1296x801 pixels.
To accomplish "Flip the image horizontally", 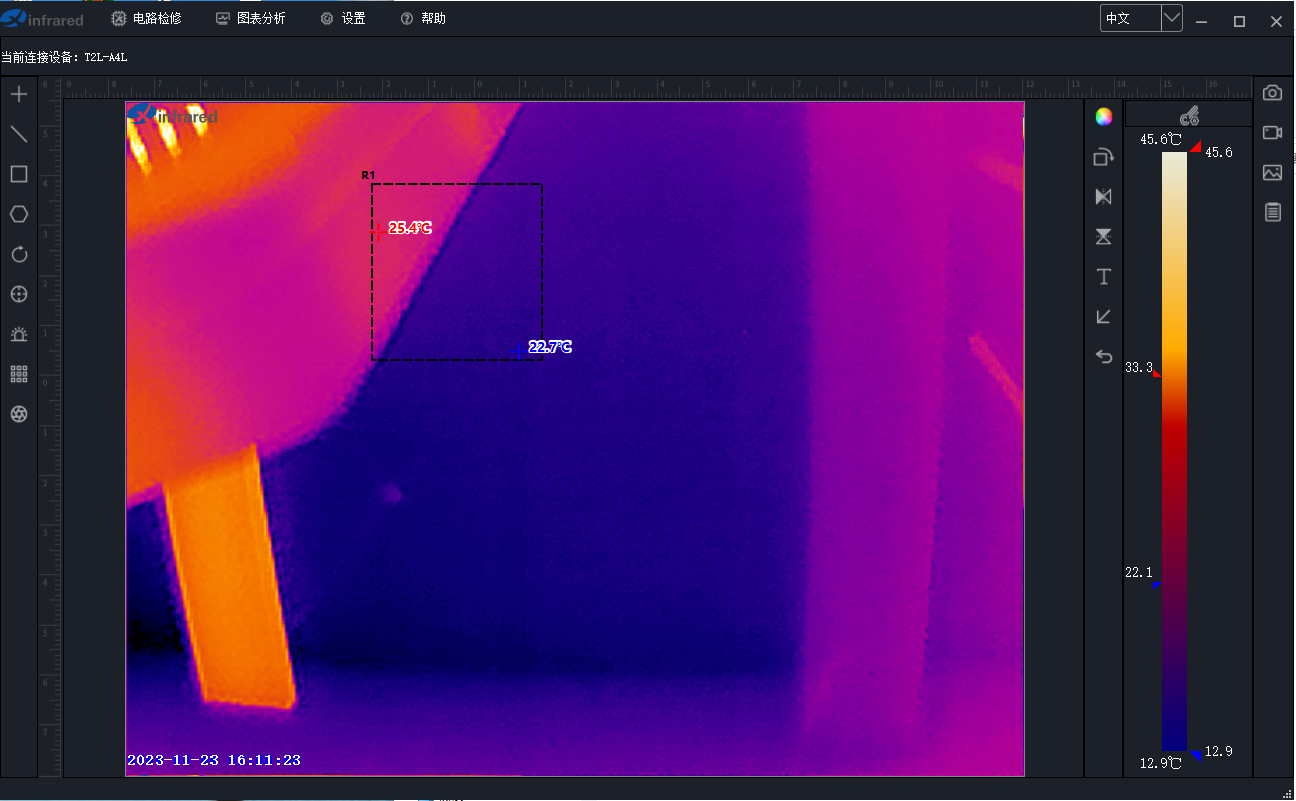I will [1104, 197].
